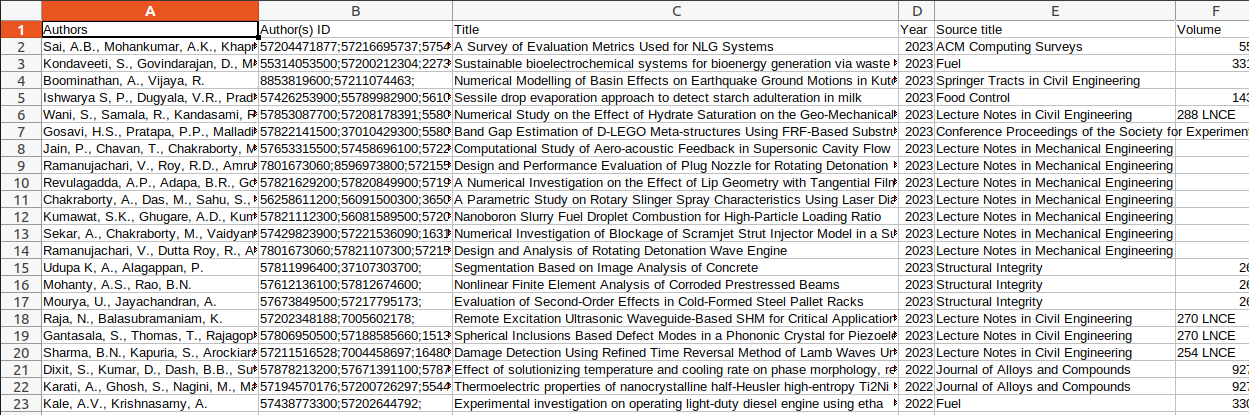Select column C header
This screenshot has height=415, width=1249.
click(675, 11)
